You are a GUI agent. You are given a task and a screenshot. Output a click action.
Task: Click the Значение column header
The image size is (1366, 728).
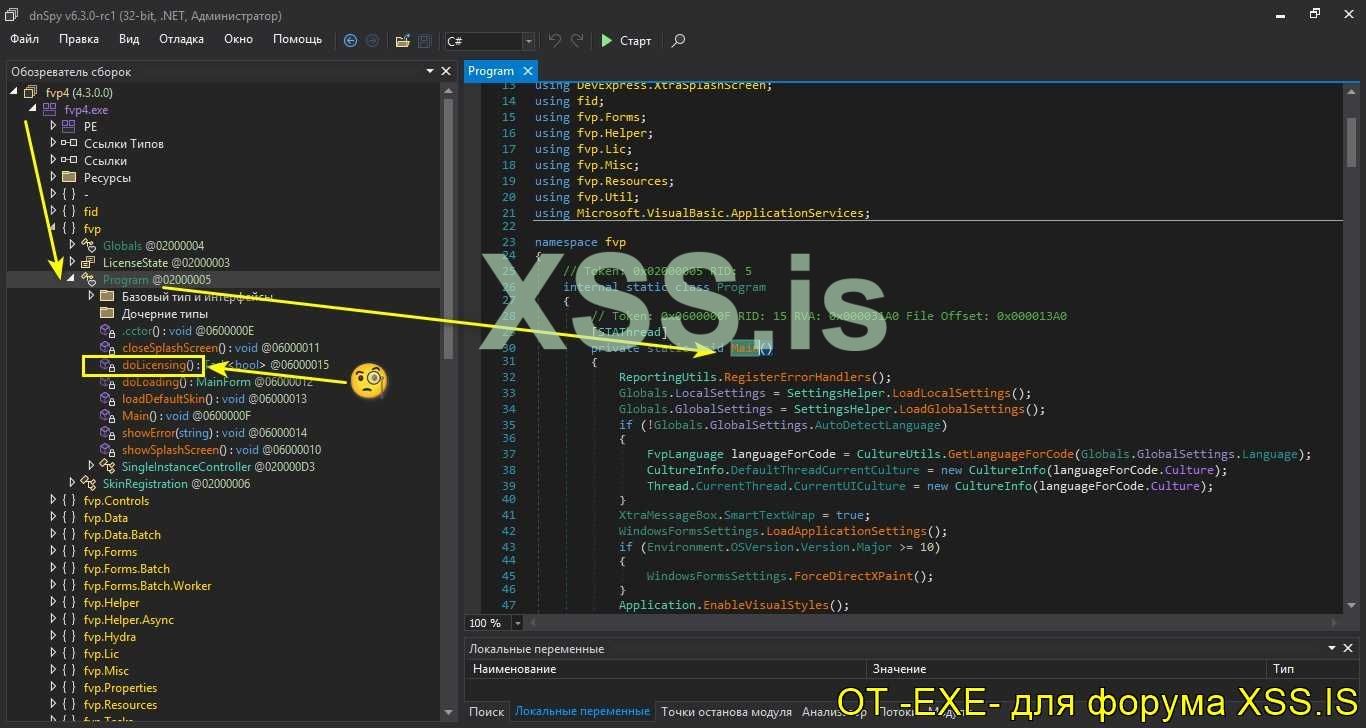[x=1065, y=669]
